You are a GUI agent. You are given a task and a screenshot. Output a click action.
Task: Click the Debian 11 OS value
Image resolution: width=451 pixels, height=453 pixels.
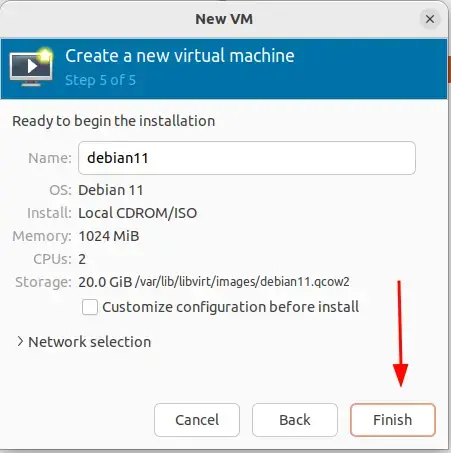(111, 190)
